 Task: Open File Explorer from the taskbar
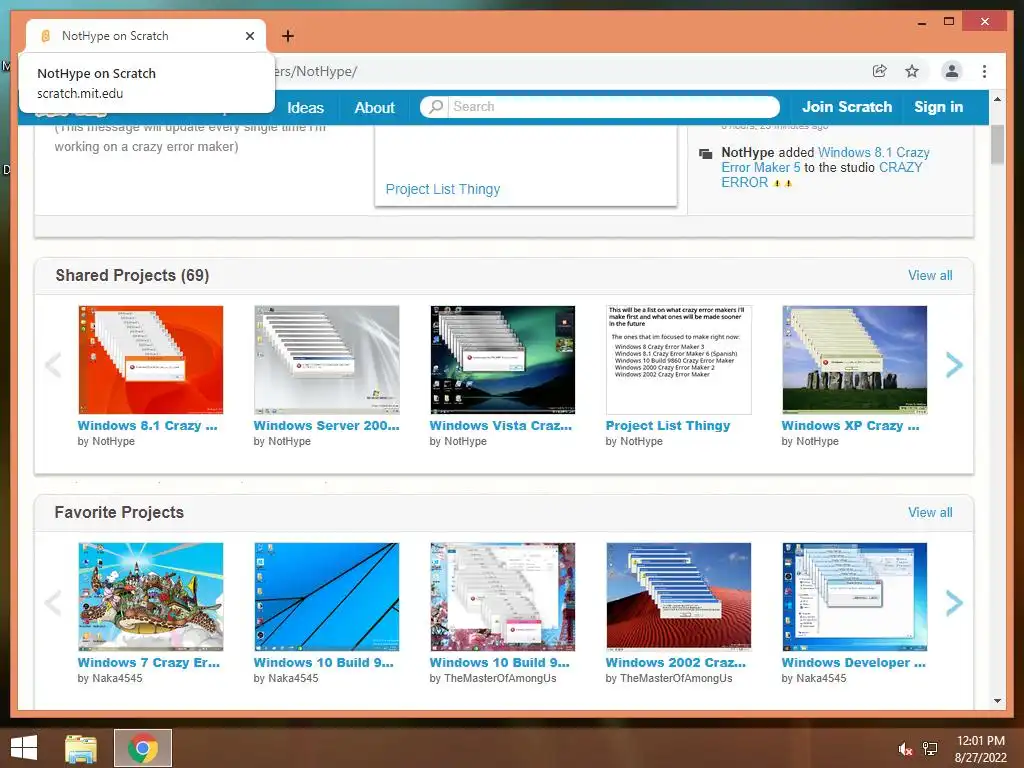(x=81, y=748)
